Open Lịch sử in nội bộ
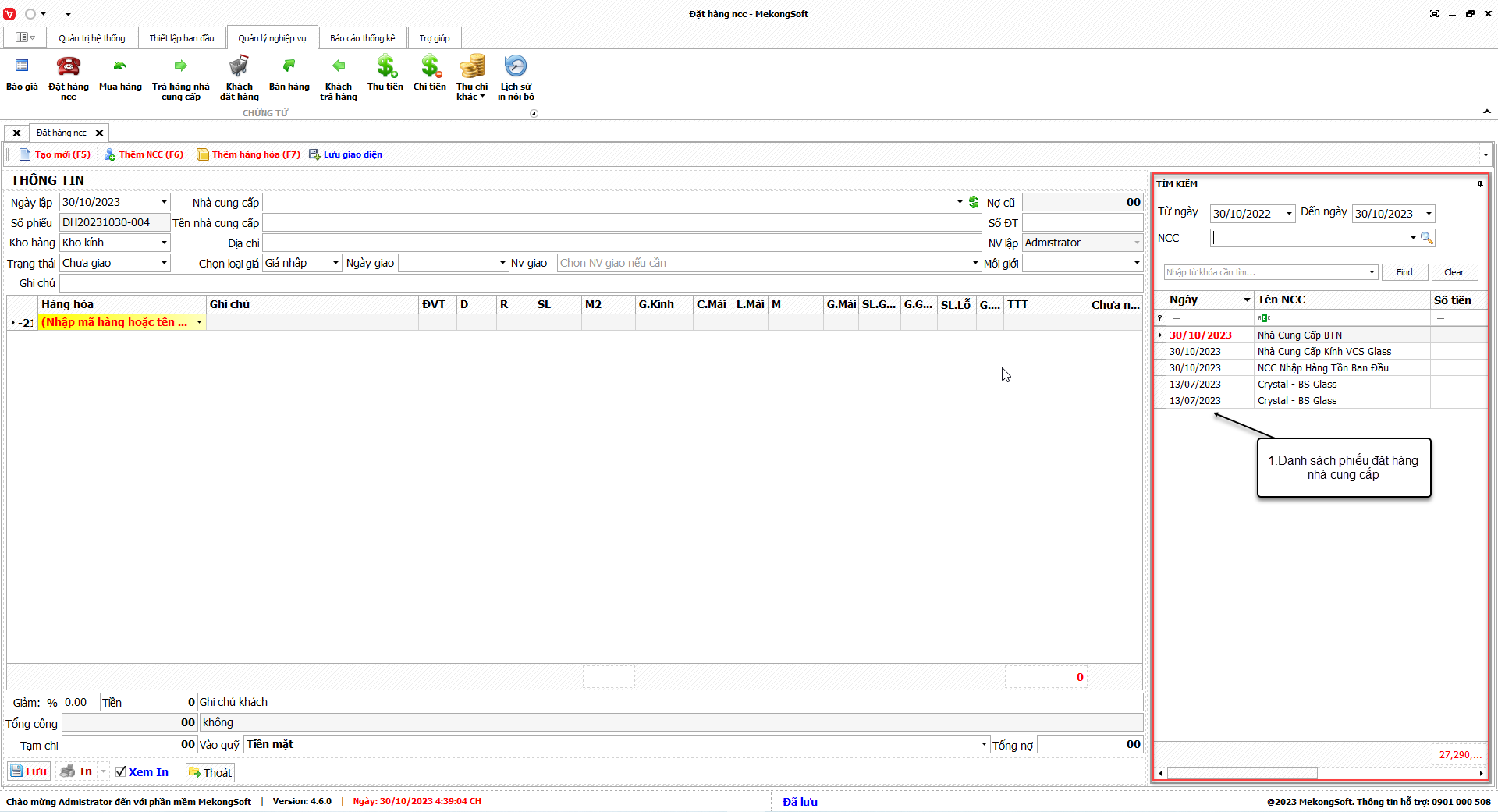 click(x=516, y=76)
